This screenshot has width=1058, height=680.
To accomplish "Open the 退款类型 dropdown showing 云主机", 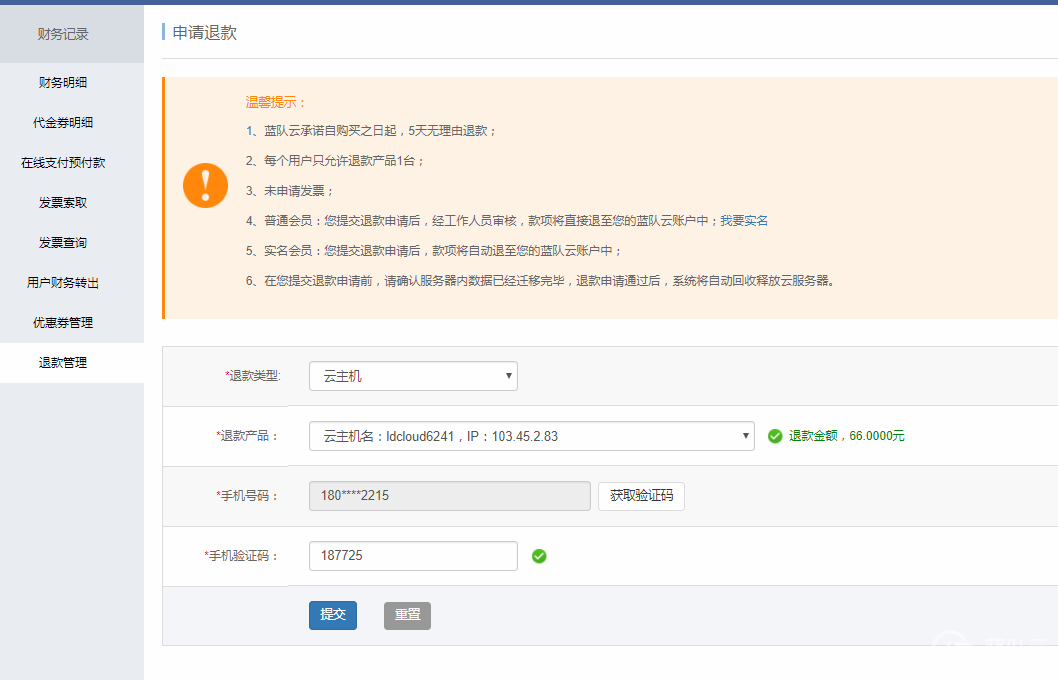I will [x=413, y=376].
